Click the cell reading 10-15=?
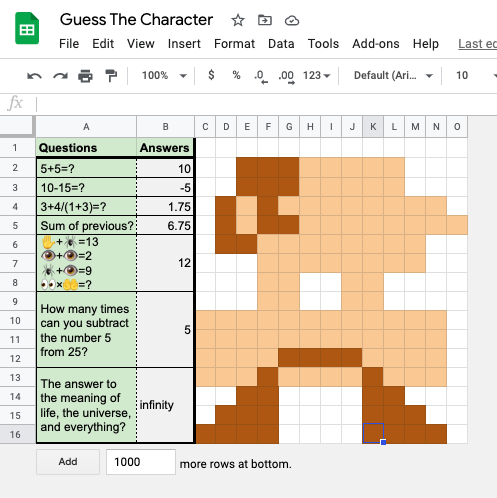This screenshot has height=498, width=497. click(x=86, y=188)
